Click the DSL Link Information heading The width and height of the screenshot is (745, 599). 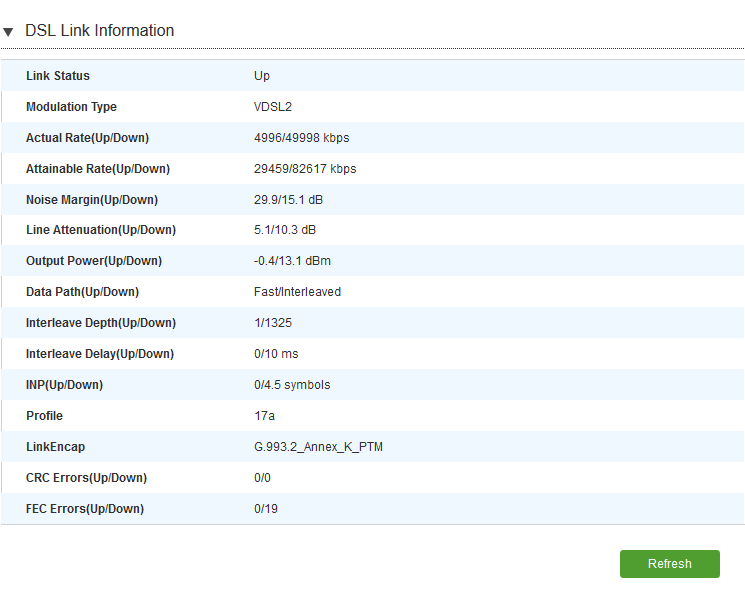pyautogui.click(x=99, y=31)
